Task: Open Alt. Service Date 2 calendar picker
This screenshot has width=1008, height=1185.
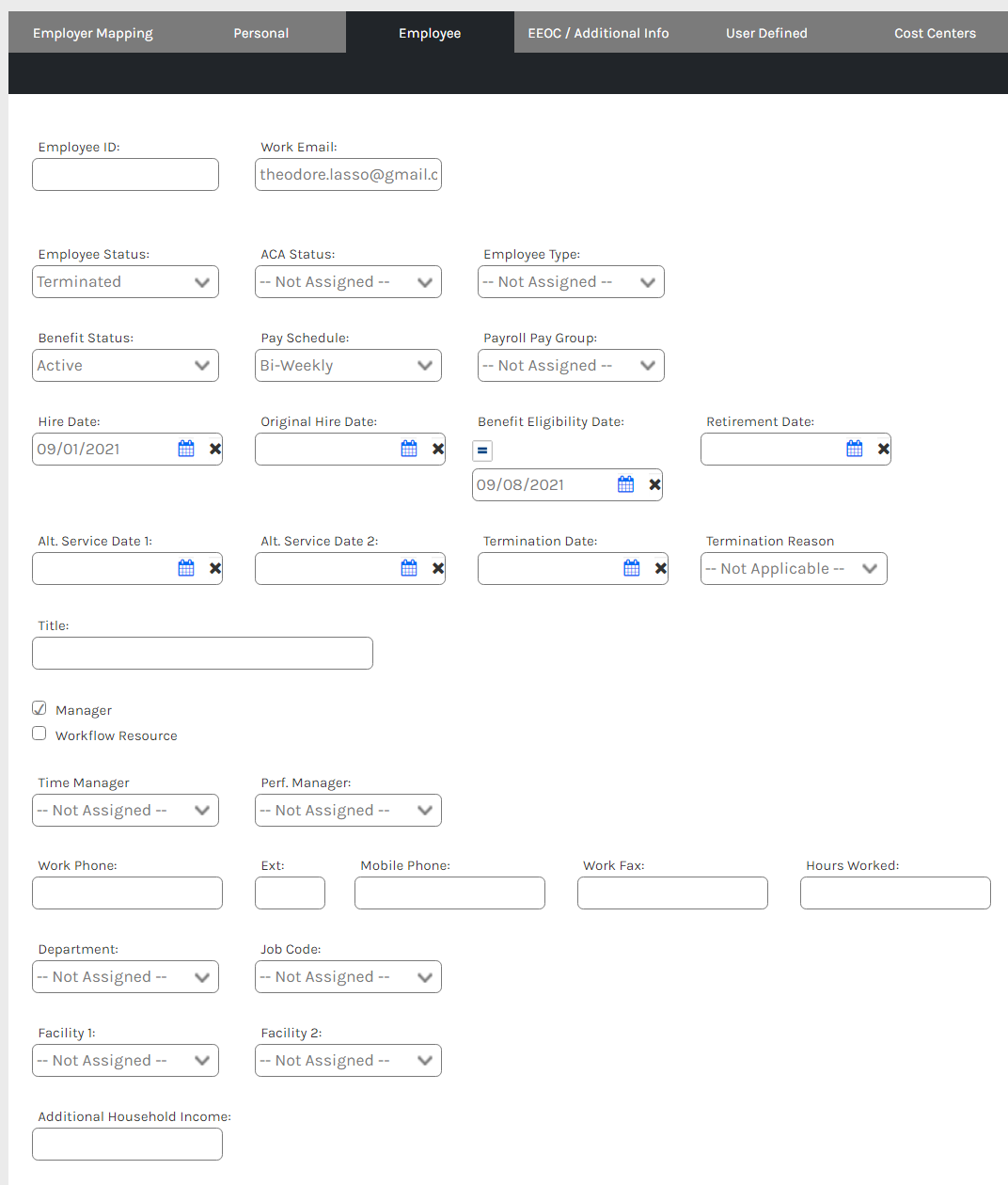Action: point(409,568)
